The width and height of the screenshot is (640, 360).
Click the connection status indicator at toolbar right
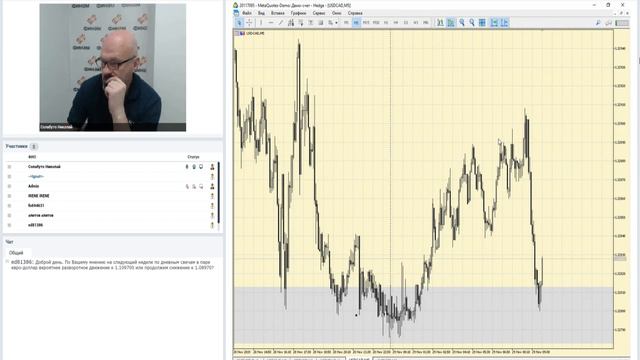click(622, 23)
